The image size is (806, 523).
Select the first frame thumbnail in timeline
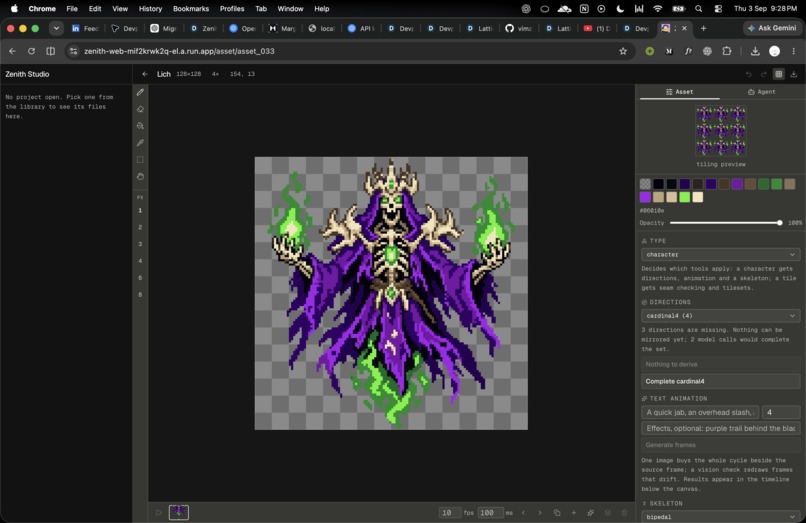click(x=179, y=512)
